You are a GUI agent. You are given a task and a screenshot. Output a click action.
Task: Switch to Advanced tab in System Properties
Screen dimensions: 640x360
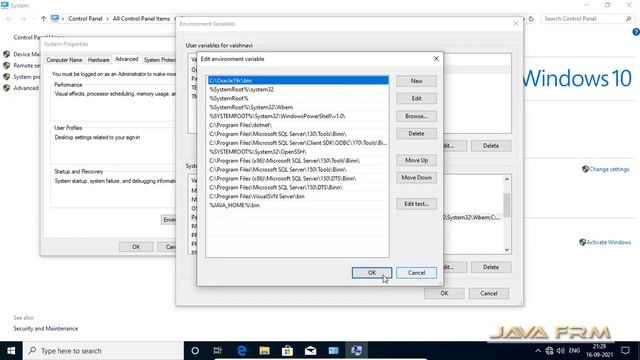127,59
